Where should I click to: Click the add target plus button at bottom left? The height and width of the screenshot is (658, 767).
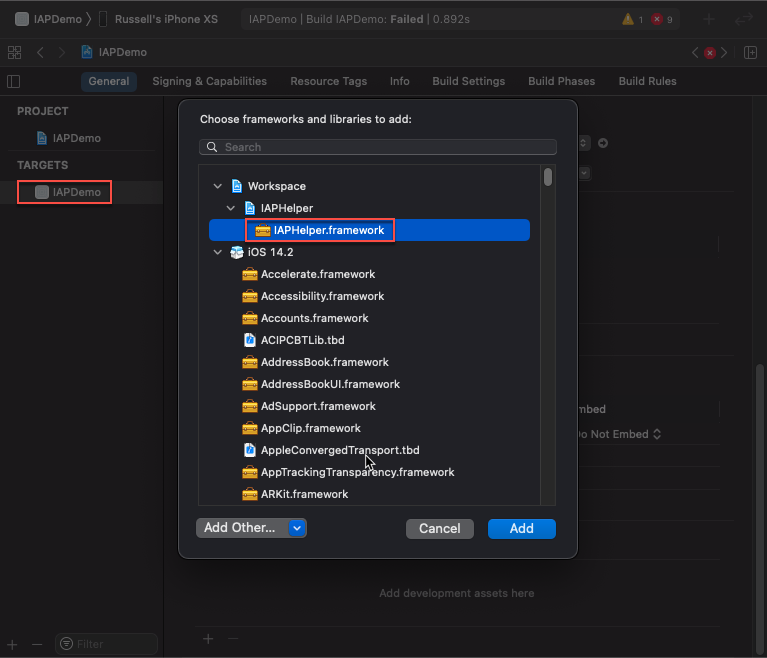(12, 644)
